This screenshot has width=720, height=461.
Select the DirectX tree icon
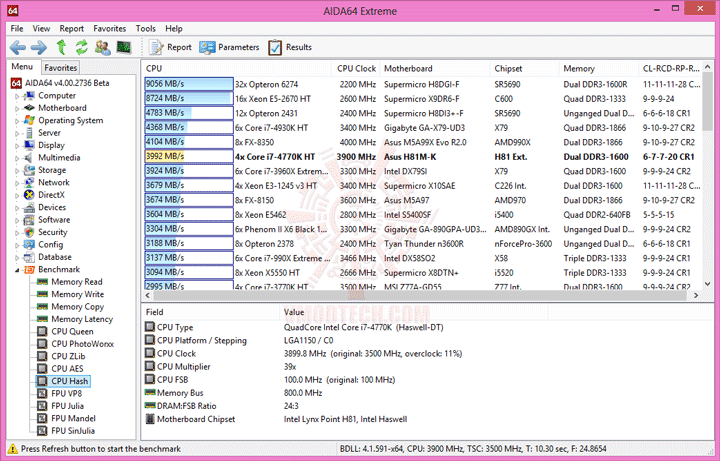(29, 195)
